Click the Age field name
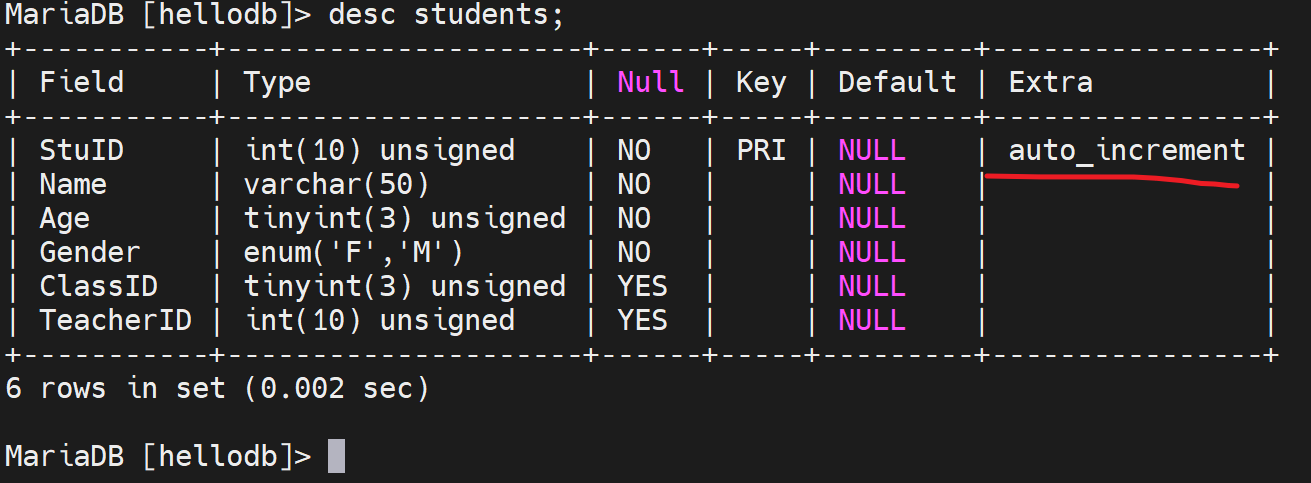Viewport: 1311px width, 483px height. (64, 218)
